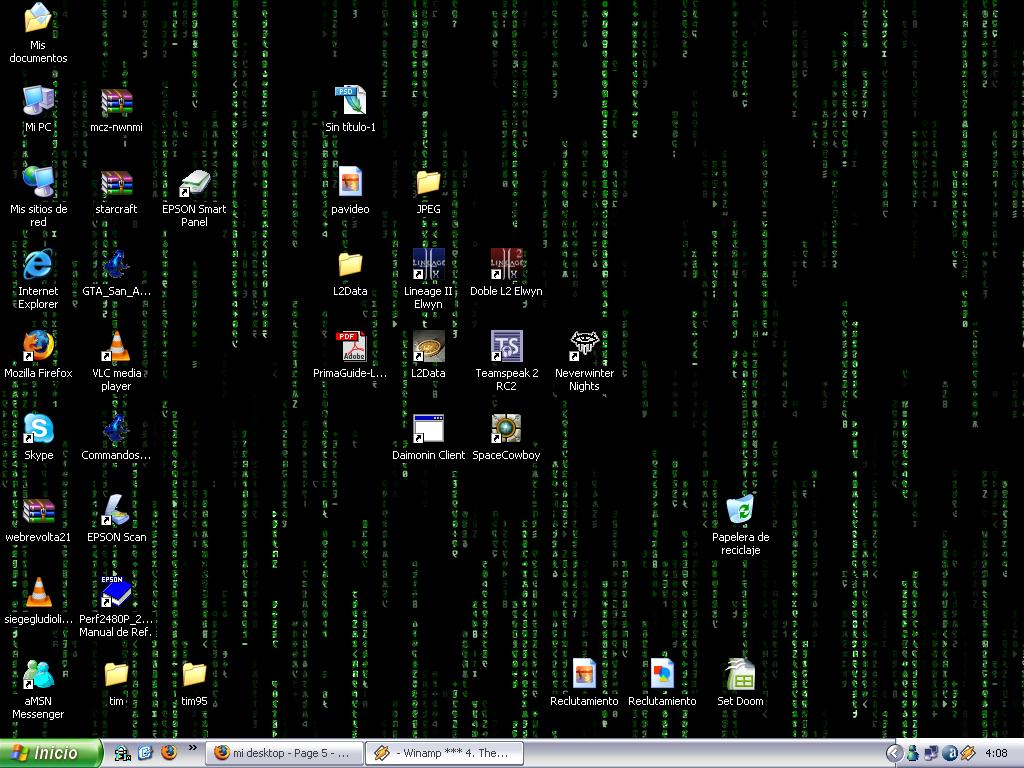Select the VLC media player shortcut
The width and height of the screenshot is (1024, 768).
[116, 360]
